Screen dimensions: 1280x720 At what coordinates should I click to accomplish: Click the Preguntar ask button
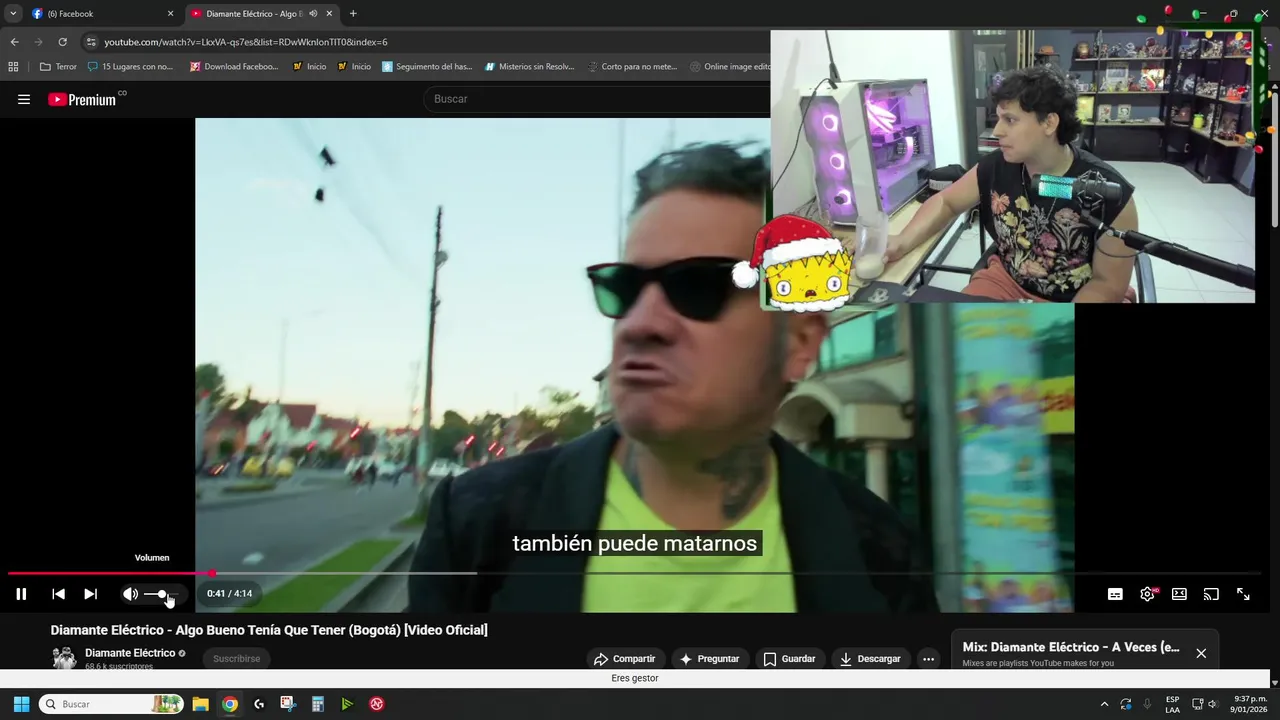click(x=709, y=659)
